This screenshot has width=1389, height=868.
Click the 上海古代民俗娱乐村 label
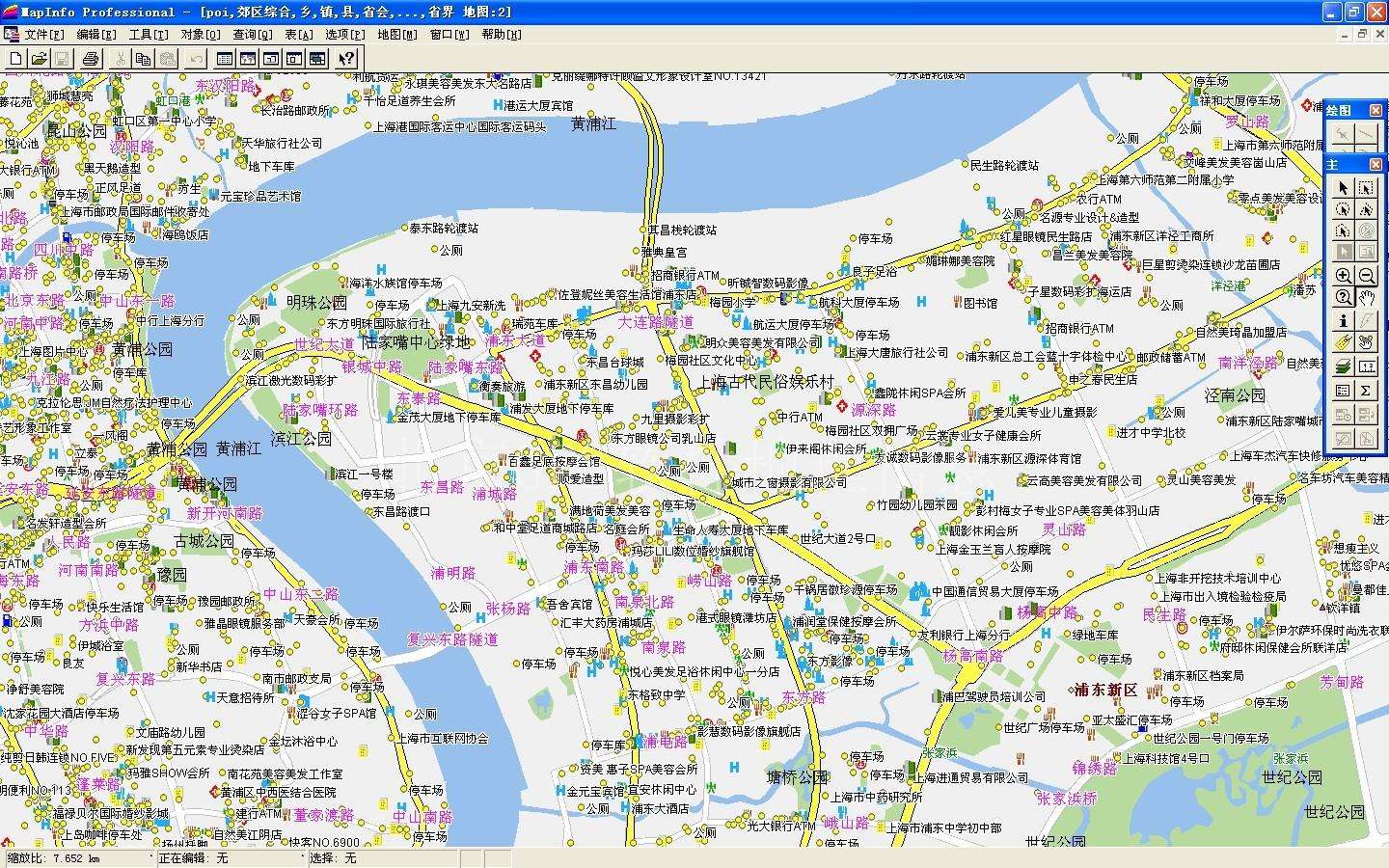(x=766, y=381)
